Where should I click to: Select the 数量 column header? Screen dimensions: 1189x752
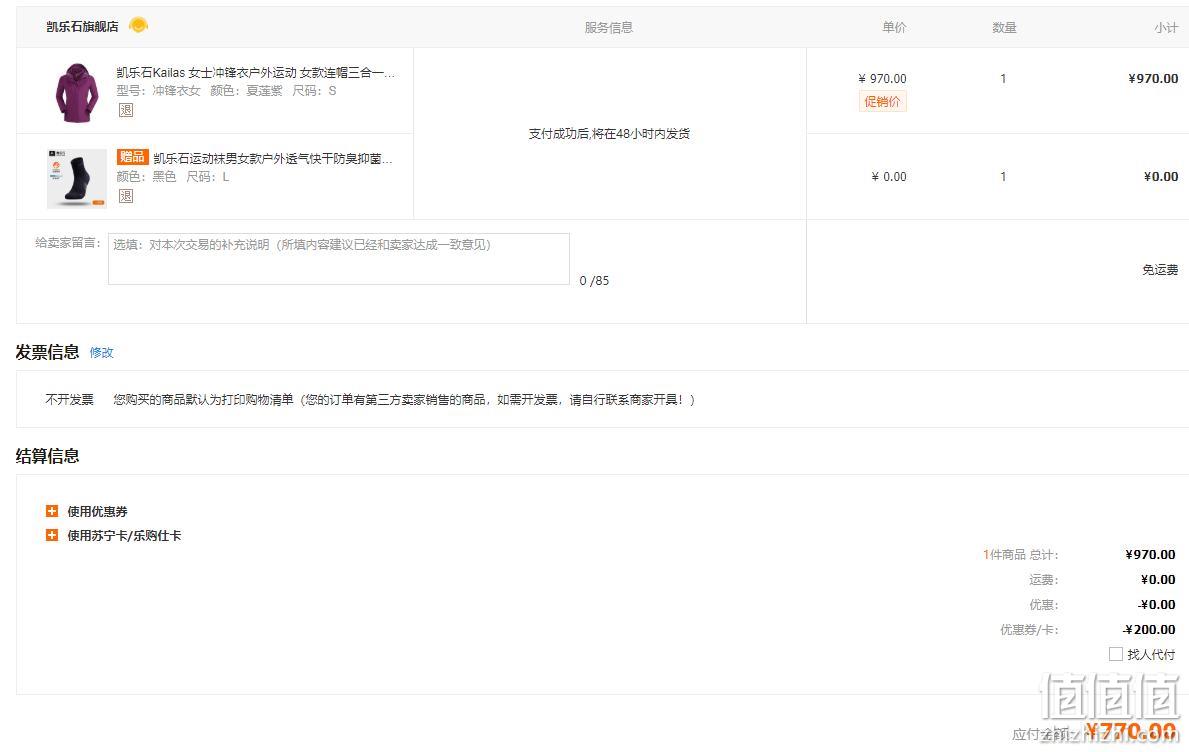[1004, 27]
